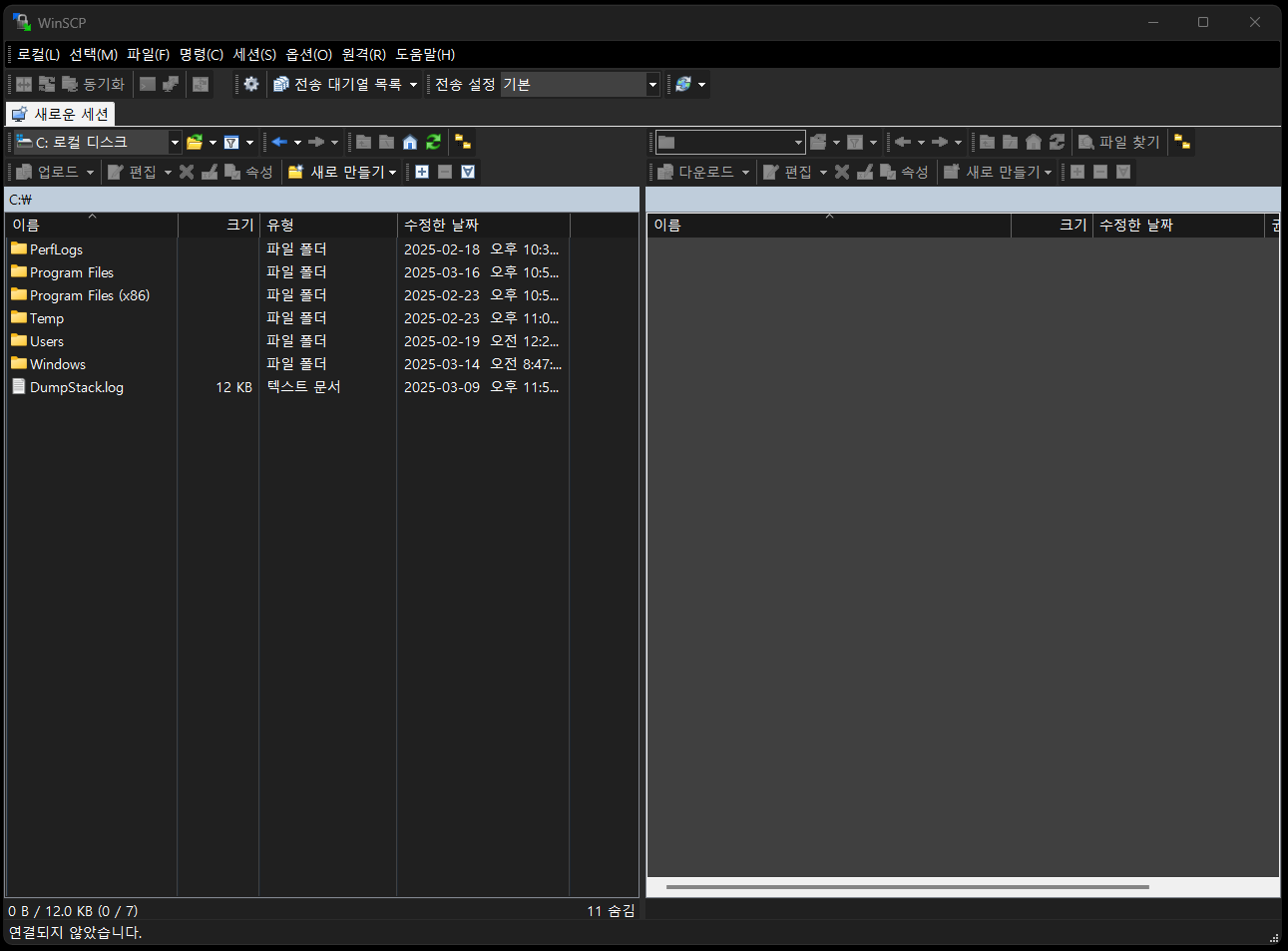Image resolution: width=1288 pixels, height=951 pixels.
Task: Click the local delete X icon
Action: [x=187, y=173]
